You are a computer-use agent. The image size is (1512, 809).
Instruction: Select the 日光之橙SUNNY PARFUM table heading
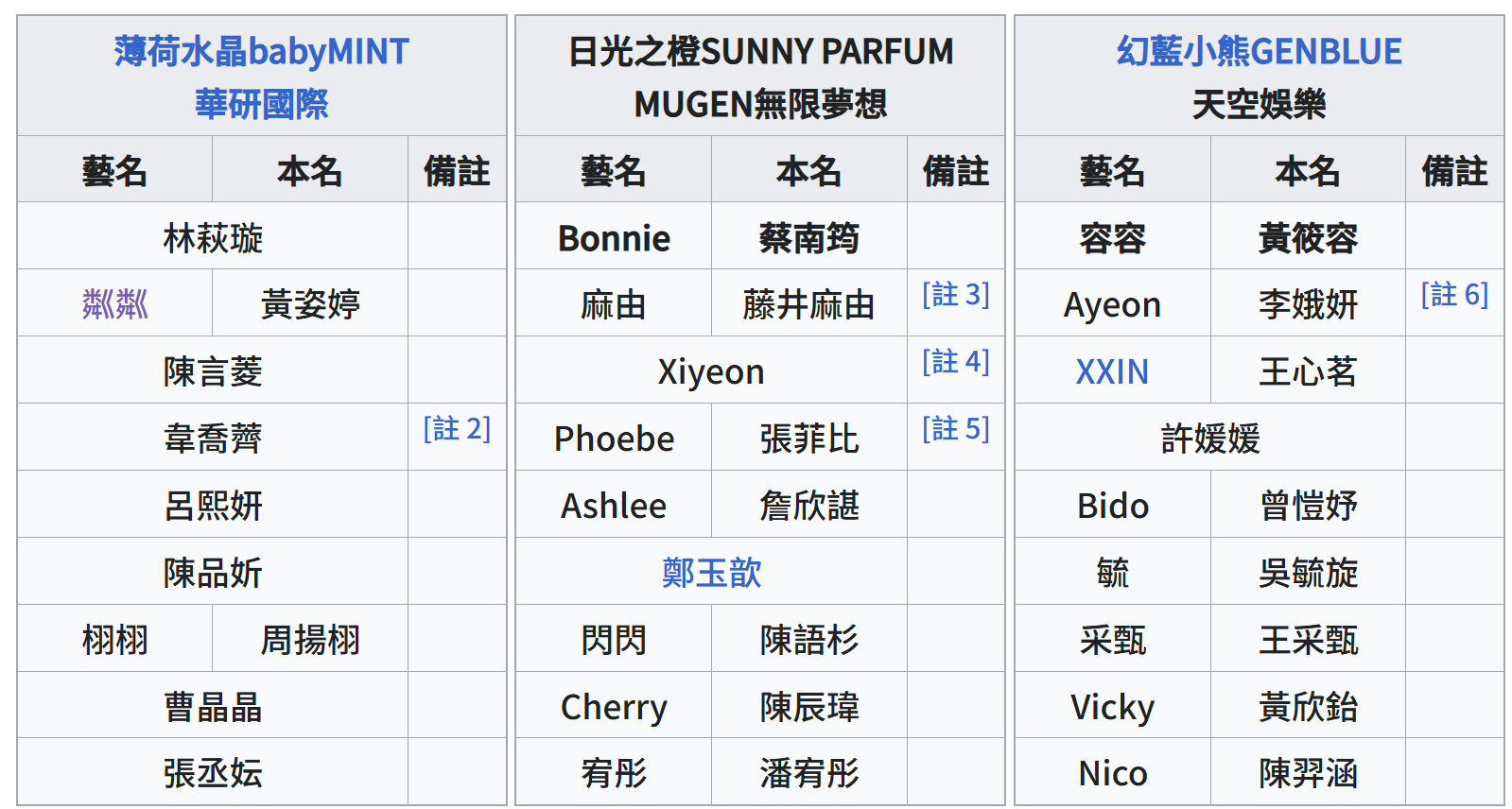tap(760, 51)
